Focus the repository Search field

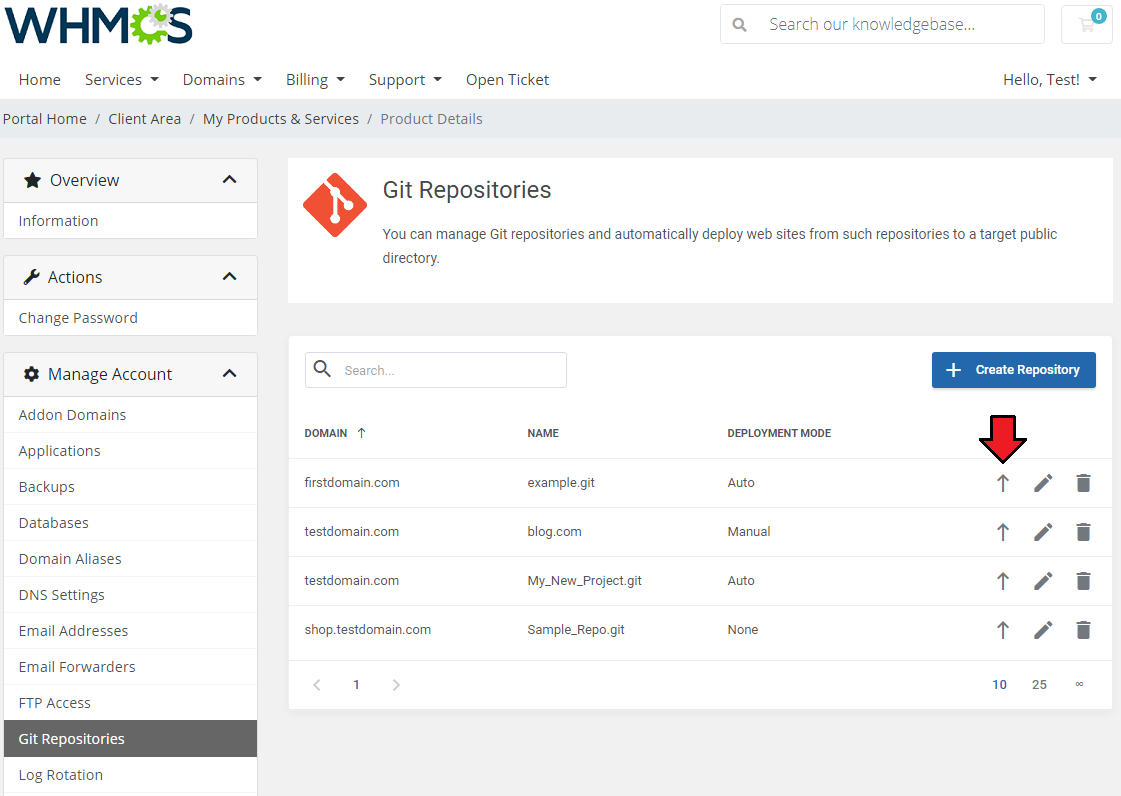tap(436, 370)
